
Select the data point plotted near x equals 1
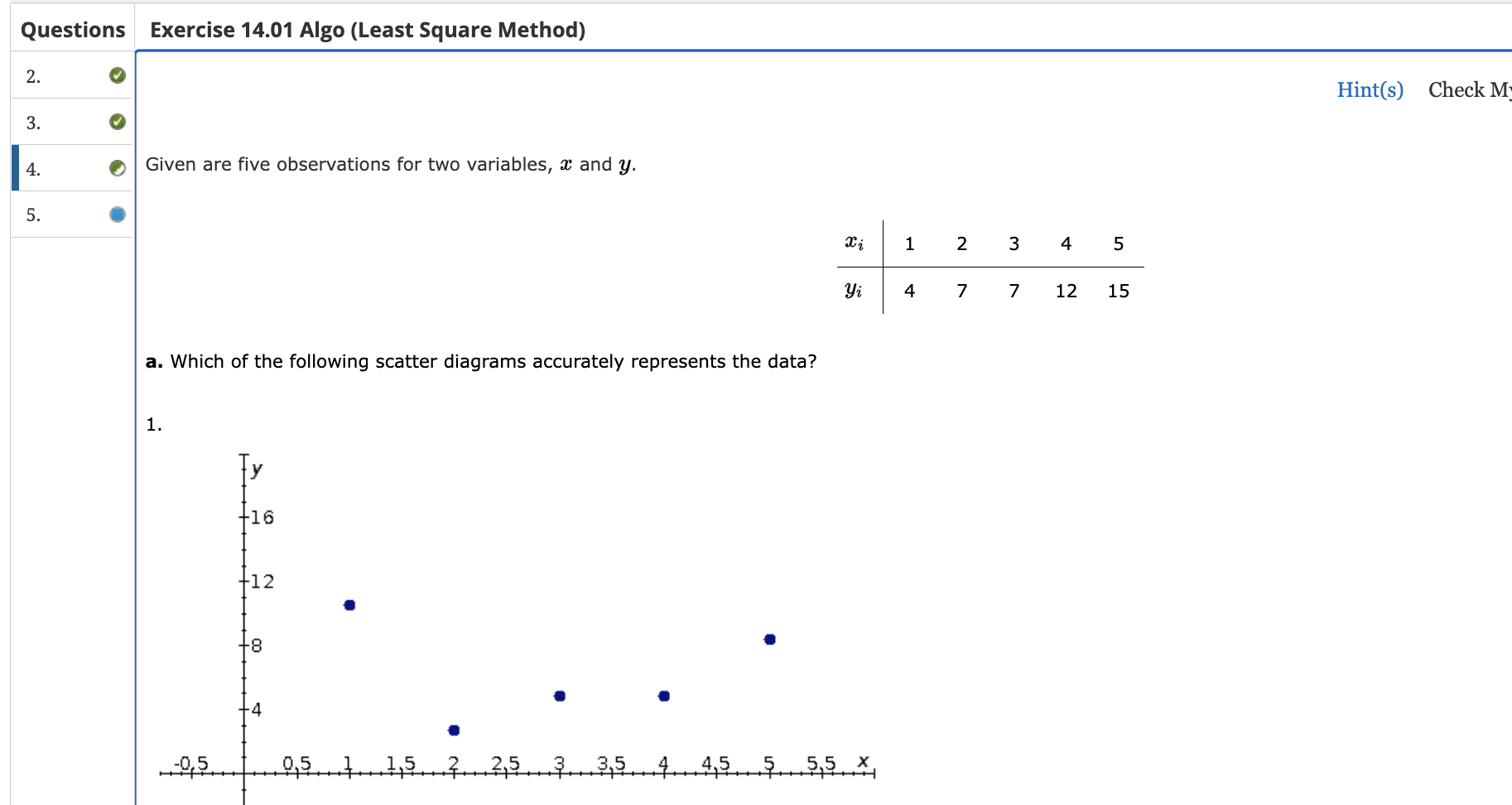coord(349,604)
